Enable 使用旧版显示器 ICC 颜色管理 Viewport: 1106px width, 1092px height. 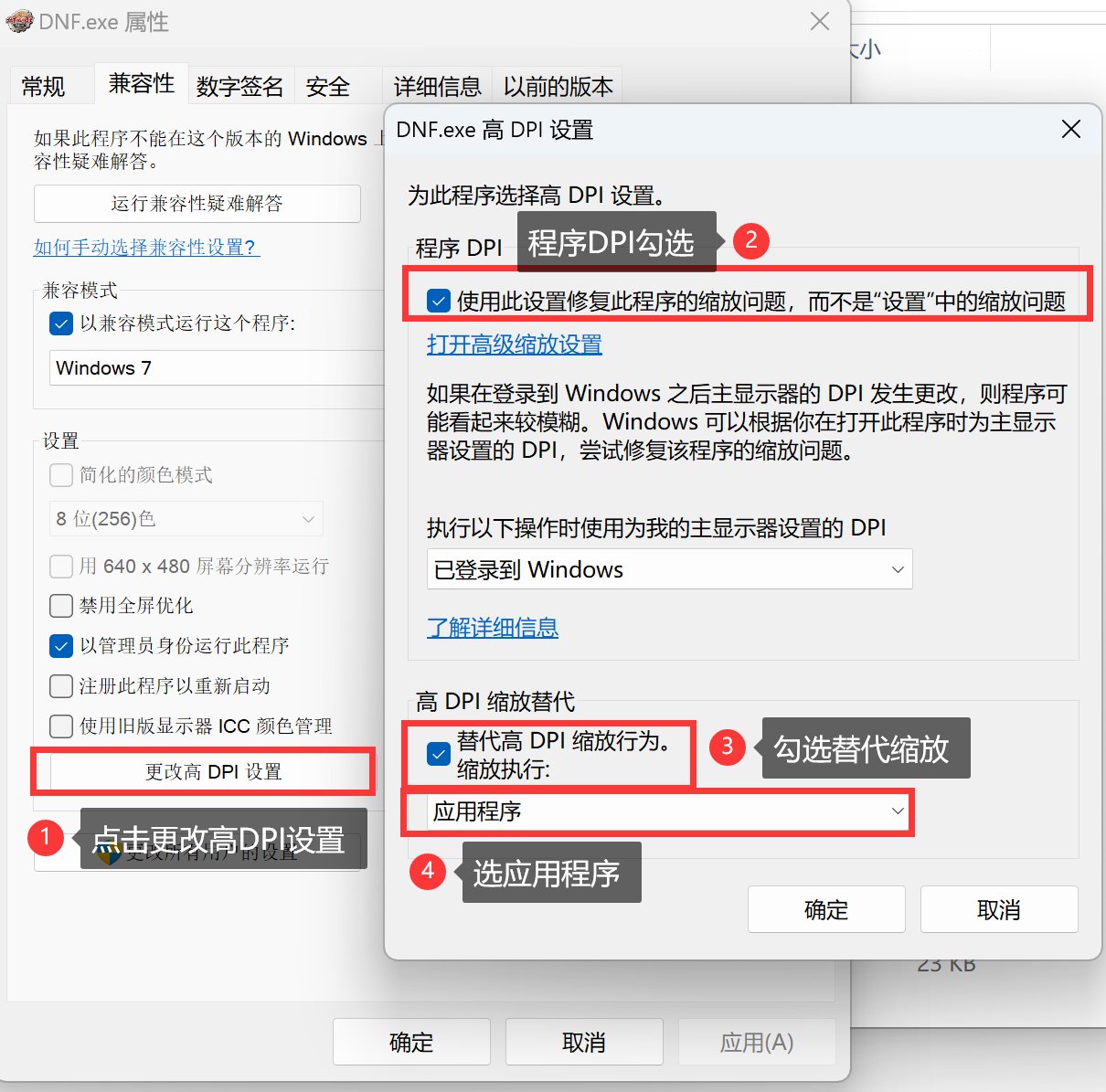click(x=61, y=726)
